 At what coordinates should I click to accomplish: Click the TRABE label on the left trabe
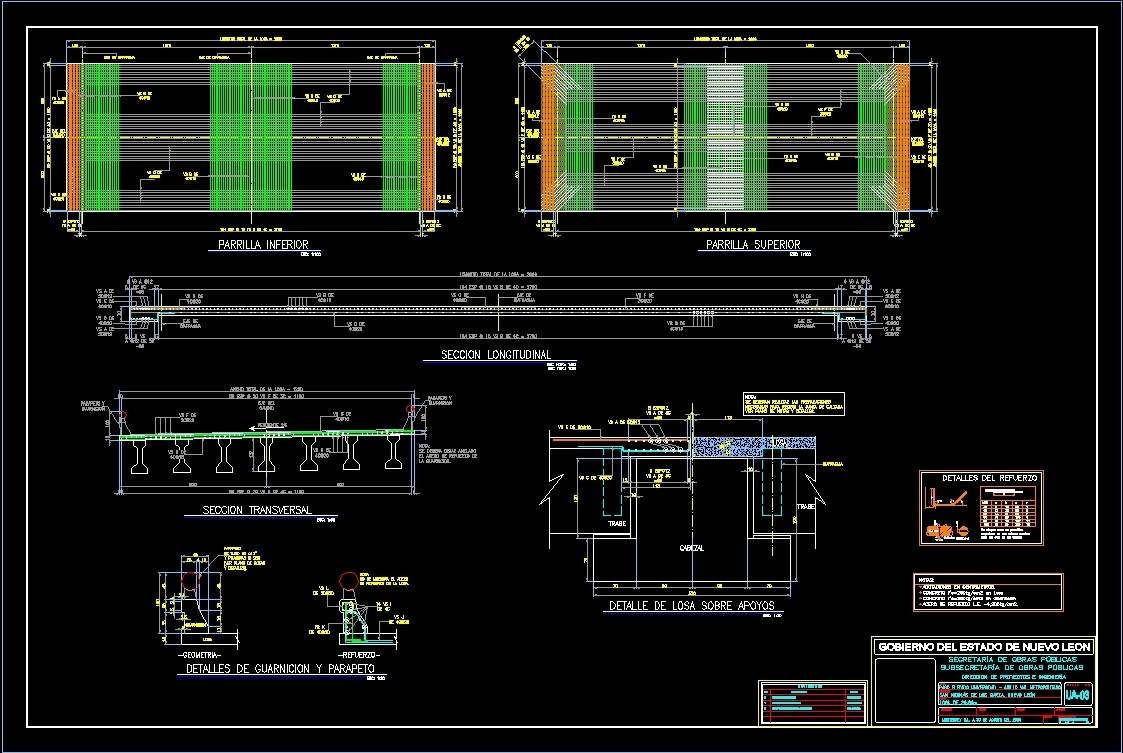[x=616, y=522]
